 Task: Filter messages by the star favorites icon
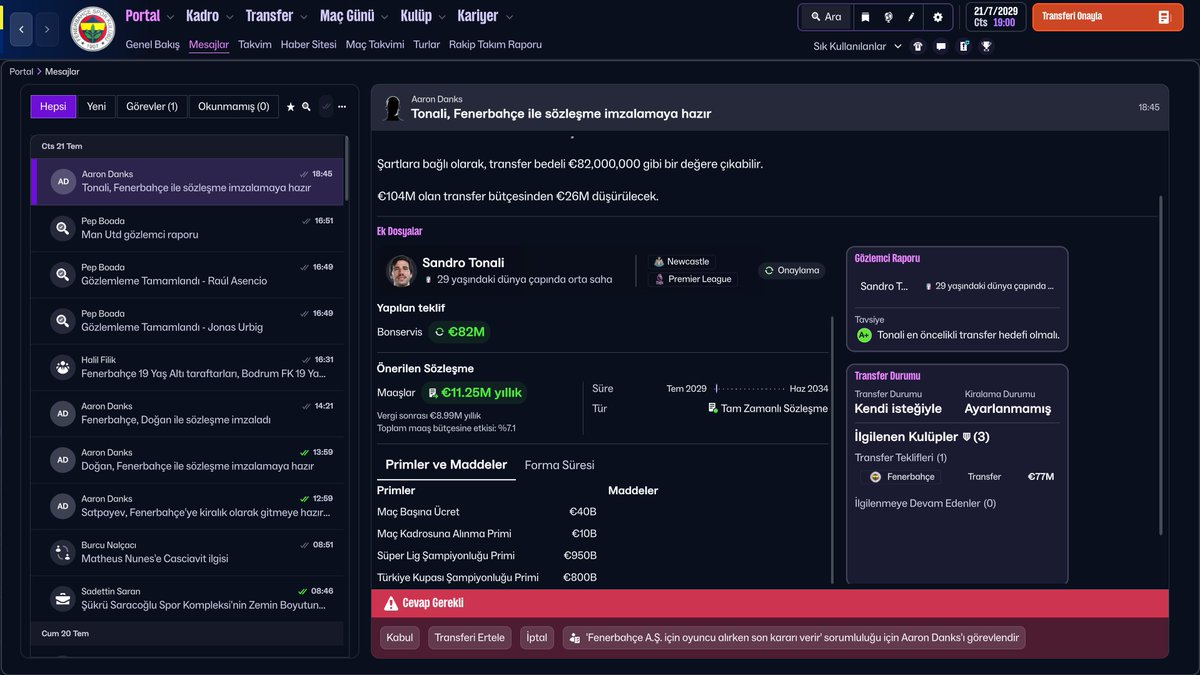pyautogui.click(x=291, y=107)
